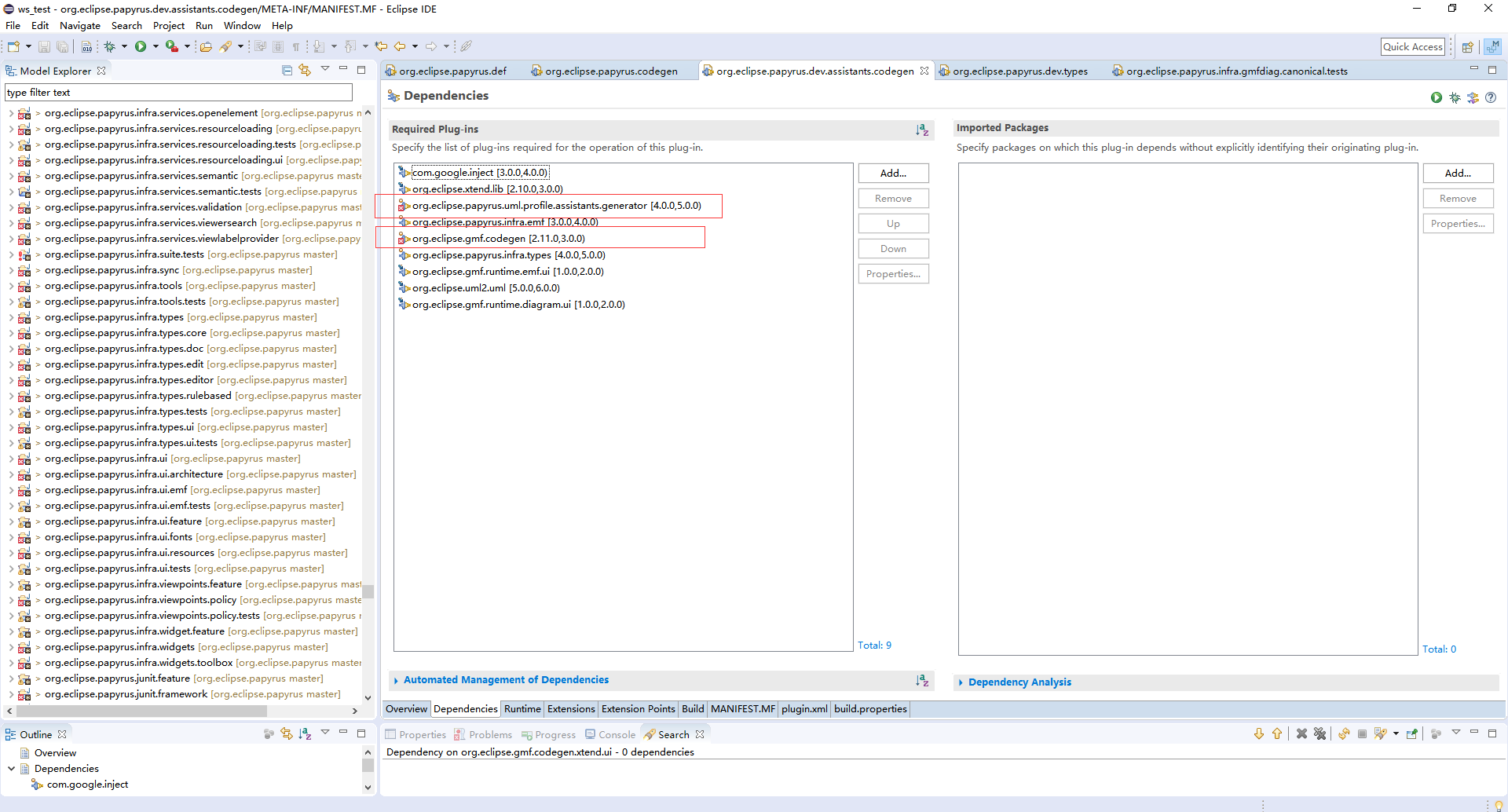Viewport: 1508px width, 812px height.
Task: Click the help question mark in Dependencies header
Action: click(1491, 97)
